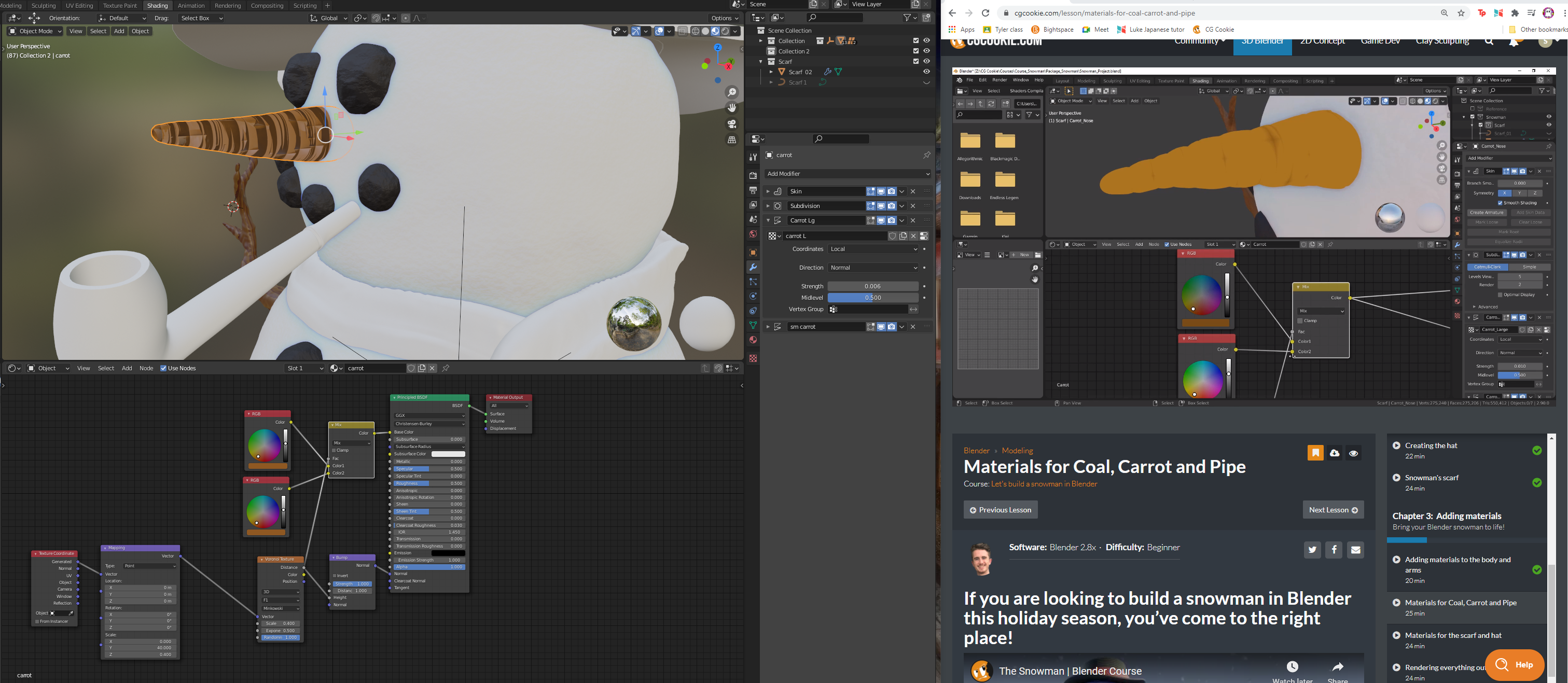Click the Next Lesson button
The image size is (1568, 683).
pos(1333,510)
